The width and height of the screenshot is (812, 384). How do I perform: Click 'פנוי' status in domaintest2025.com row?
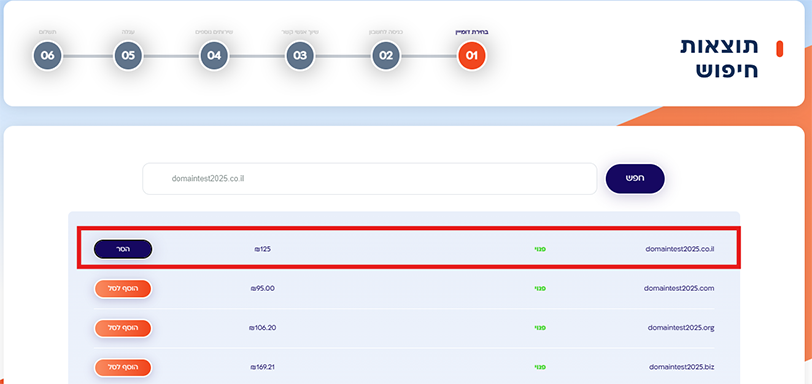click(x=540, y=288)
